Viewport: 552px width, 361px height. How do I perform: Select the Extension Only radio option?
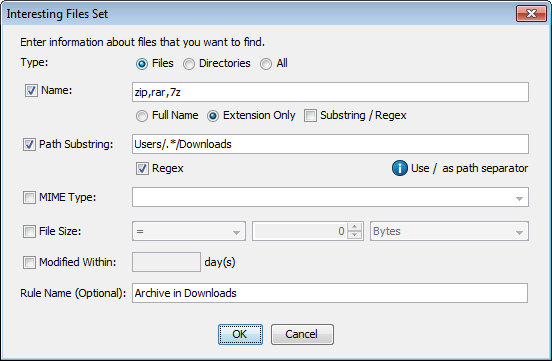213,116
